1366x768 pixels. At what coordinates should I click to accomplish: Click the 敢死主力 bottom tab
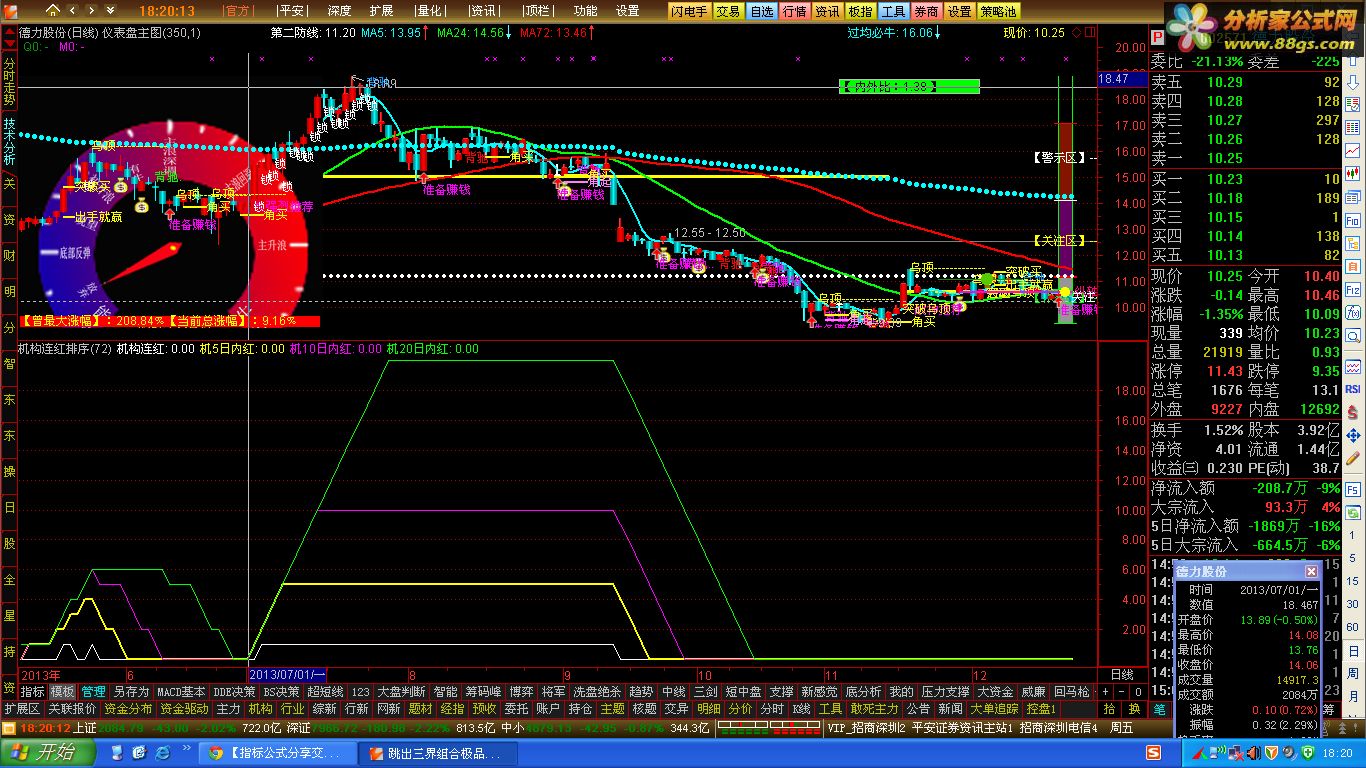(x=874, y=708)
